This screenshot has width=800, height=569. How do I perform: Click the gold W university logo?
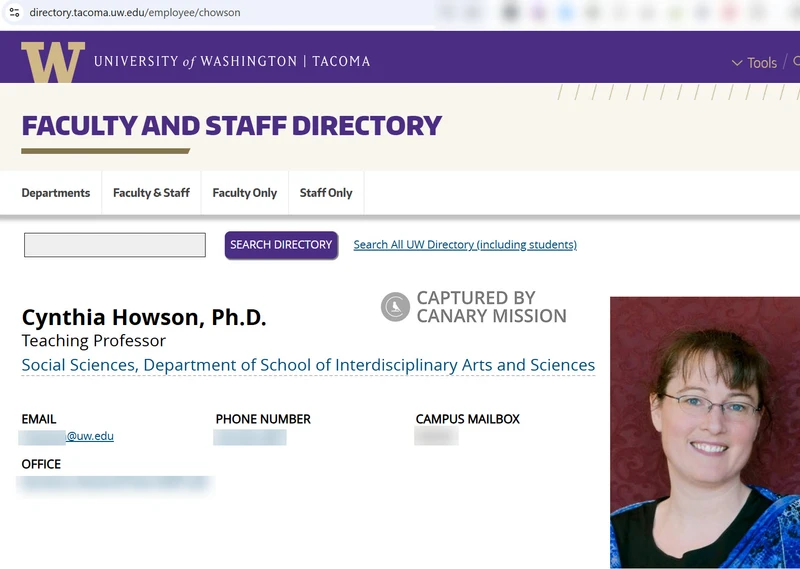(x=52, y=62)
